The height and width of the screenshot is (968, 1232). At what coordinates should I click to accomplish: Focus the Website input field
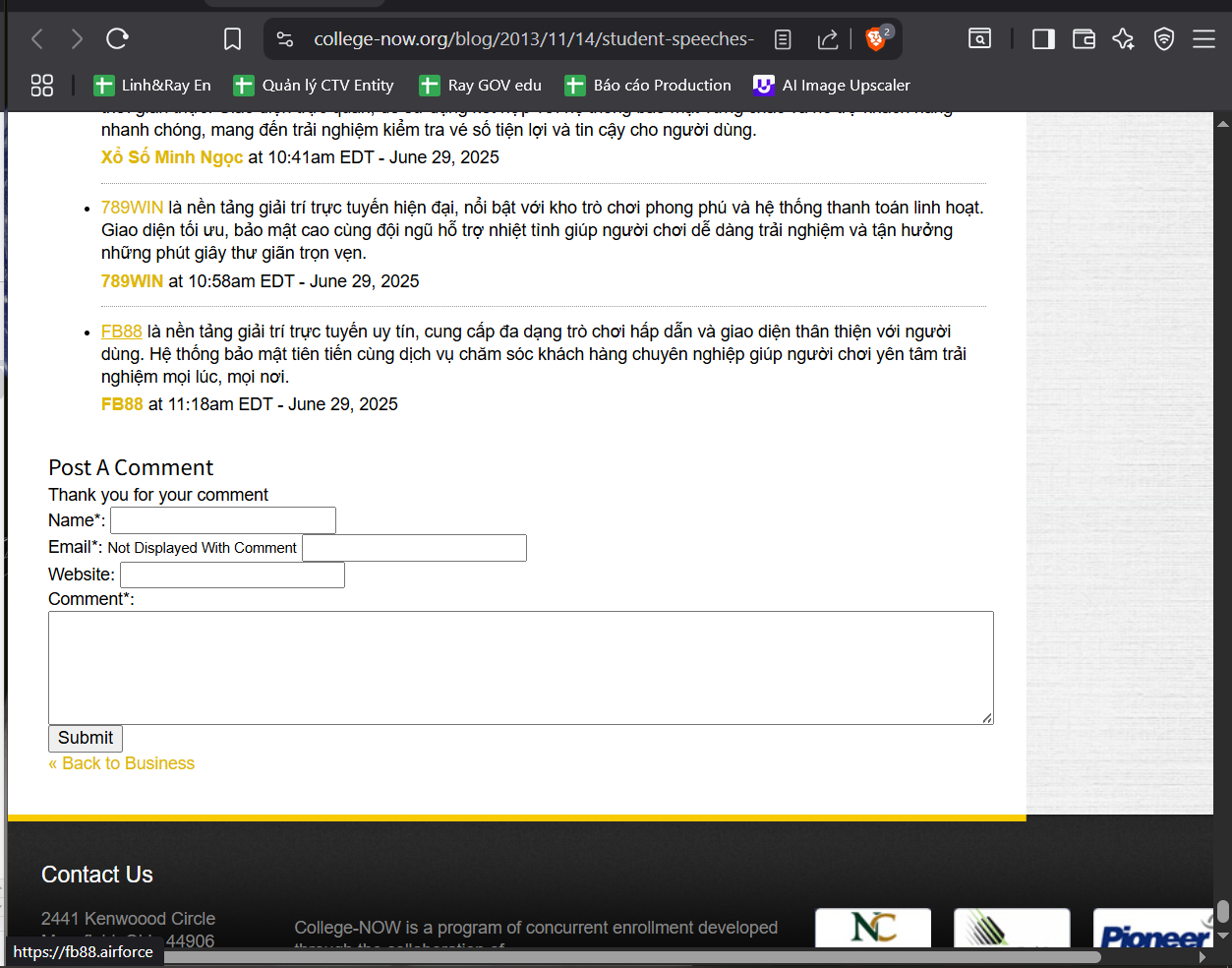coord(232,575)
